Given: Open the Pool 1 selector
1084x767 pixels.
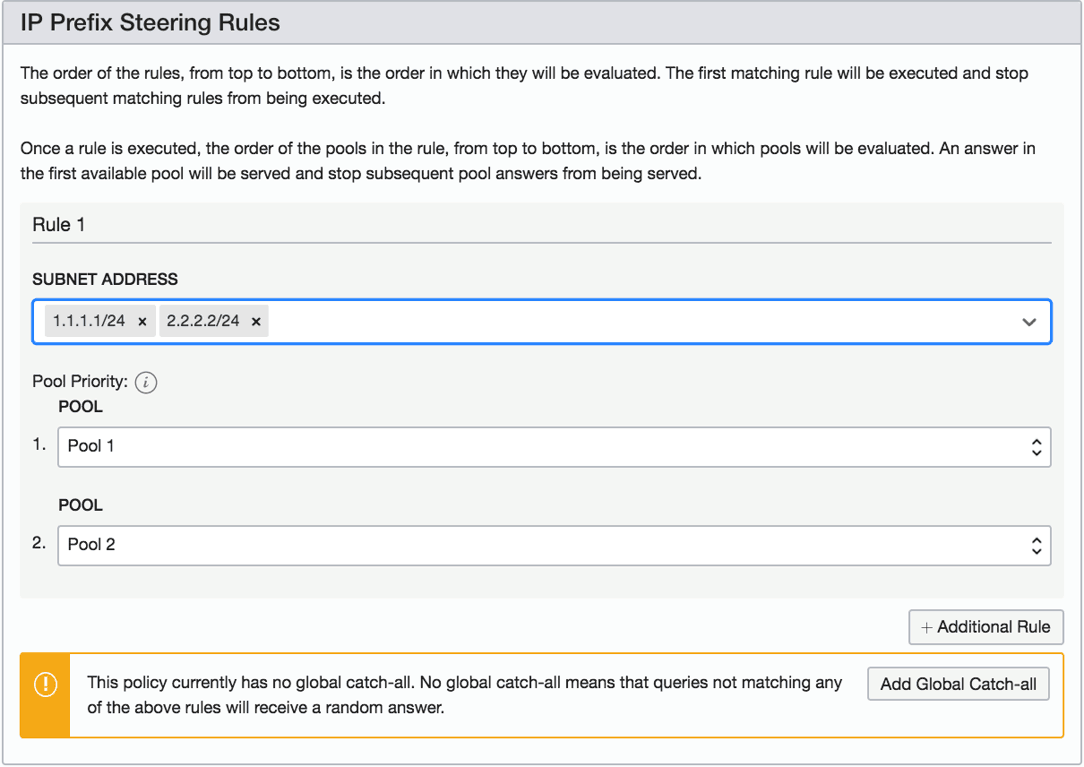Looking at the screenshot, I should coord(550,446).
